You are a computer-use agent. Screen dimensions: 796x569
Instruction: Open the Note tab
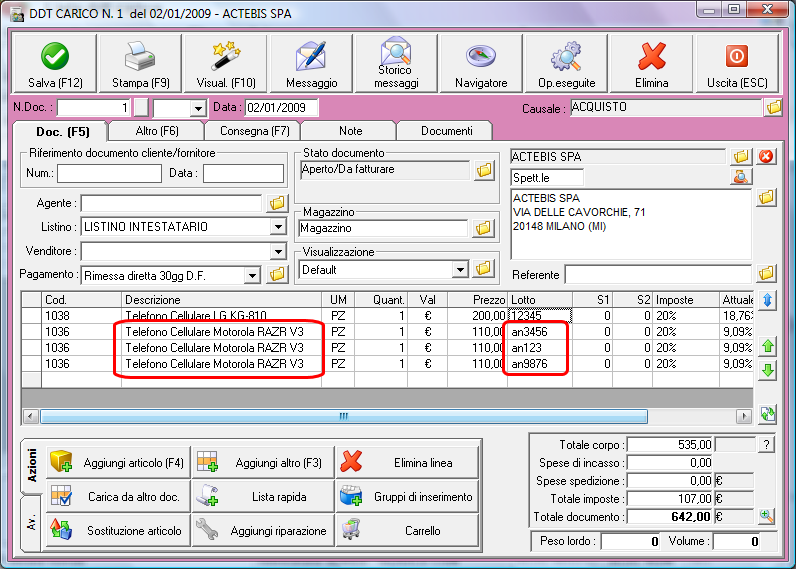coord(350,131)
